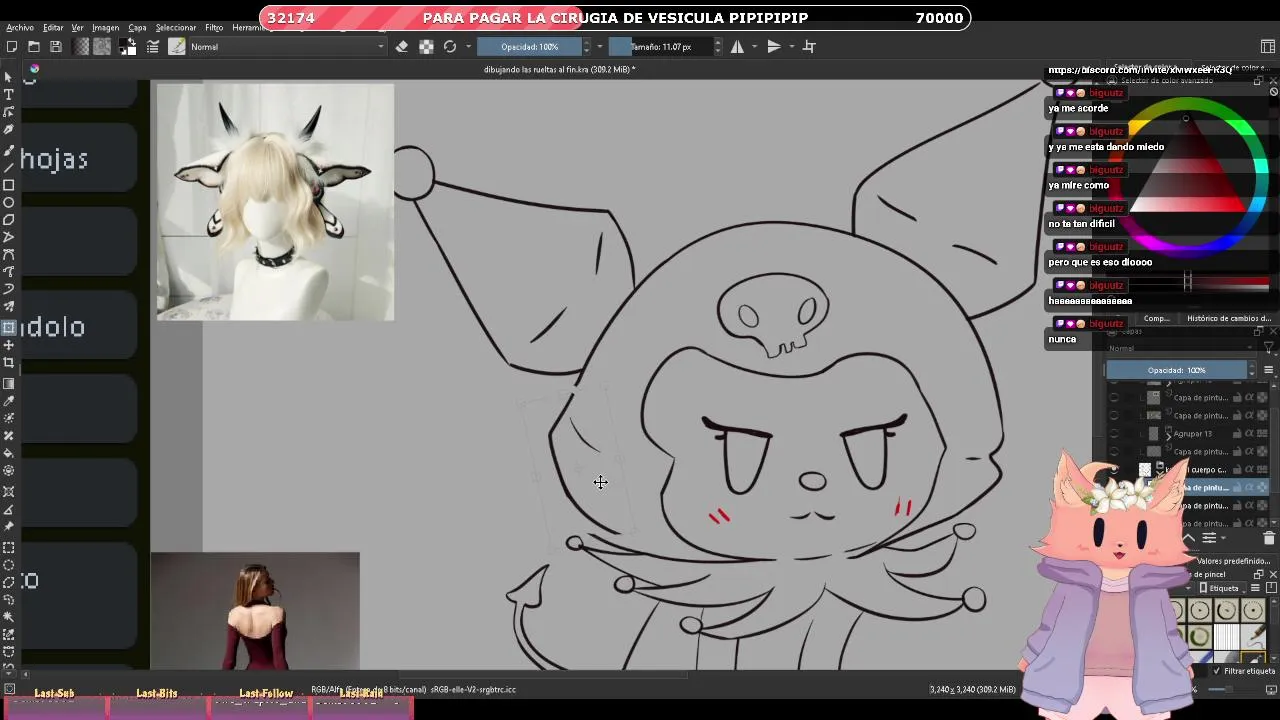
Task: Toggle lock on first Capa de pintu layer
Action: coord(1236,398)
